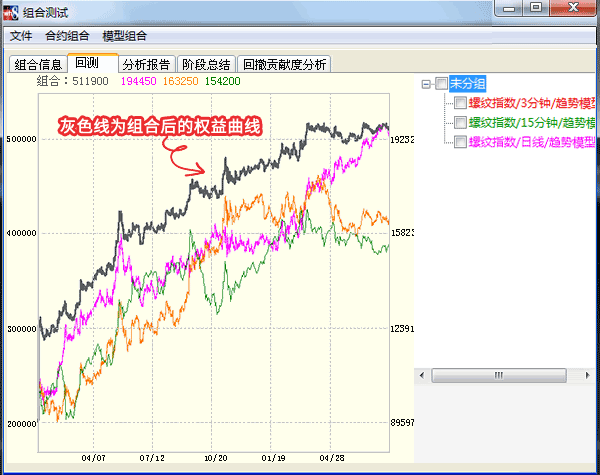Toggle the 未分组 group checkbox

tap(442, 84)
